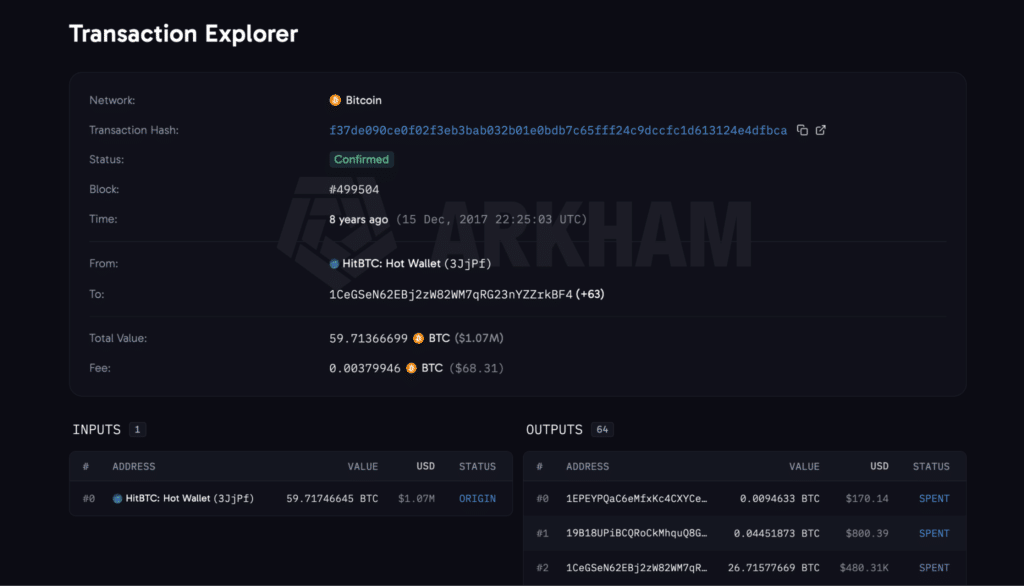
Task: Click the USD column header in Inputs table
Action: (x=426, y=466)
